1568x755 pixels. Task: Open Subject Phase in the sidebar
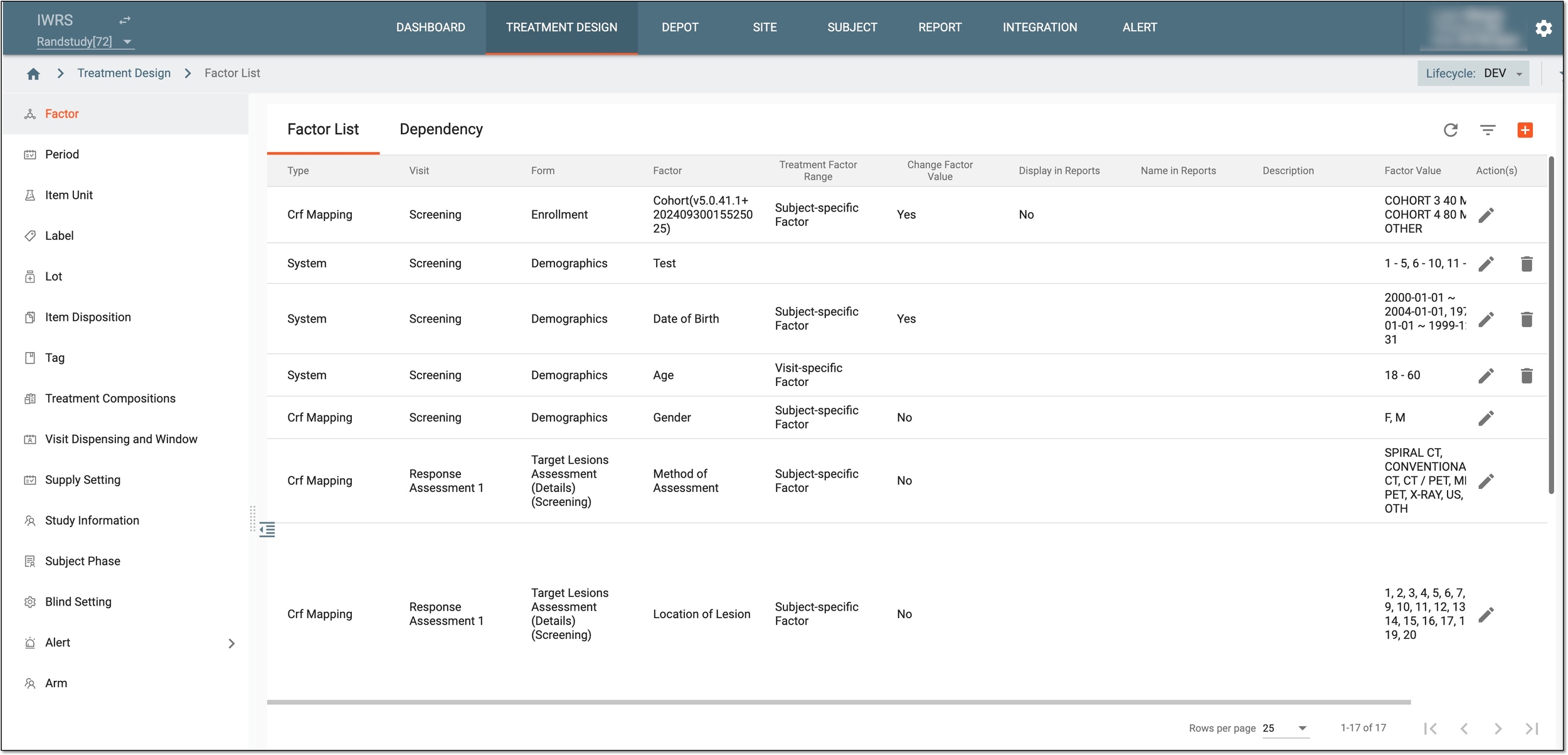tap(125, 561)
